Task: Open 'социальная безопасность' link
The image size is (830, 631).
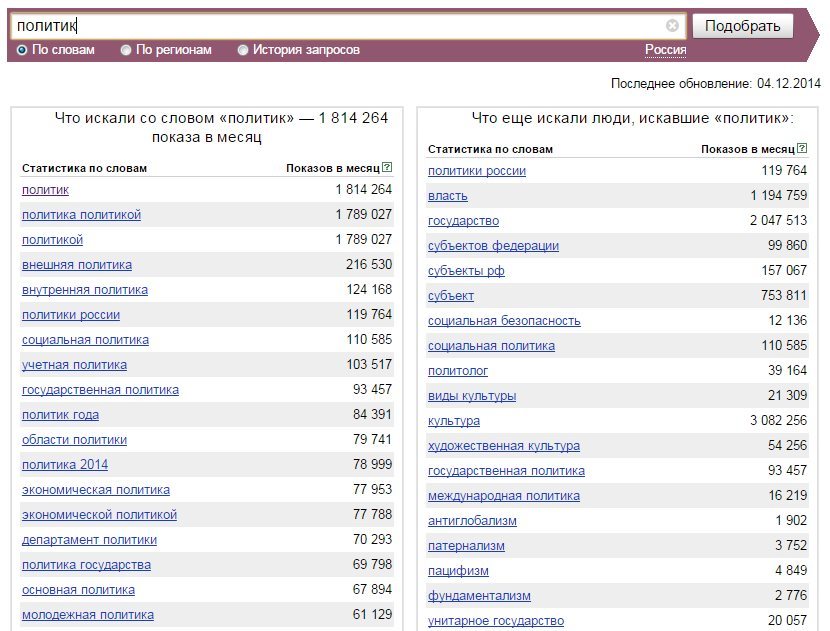Action: tap(504, 320)
